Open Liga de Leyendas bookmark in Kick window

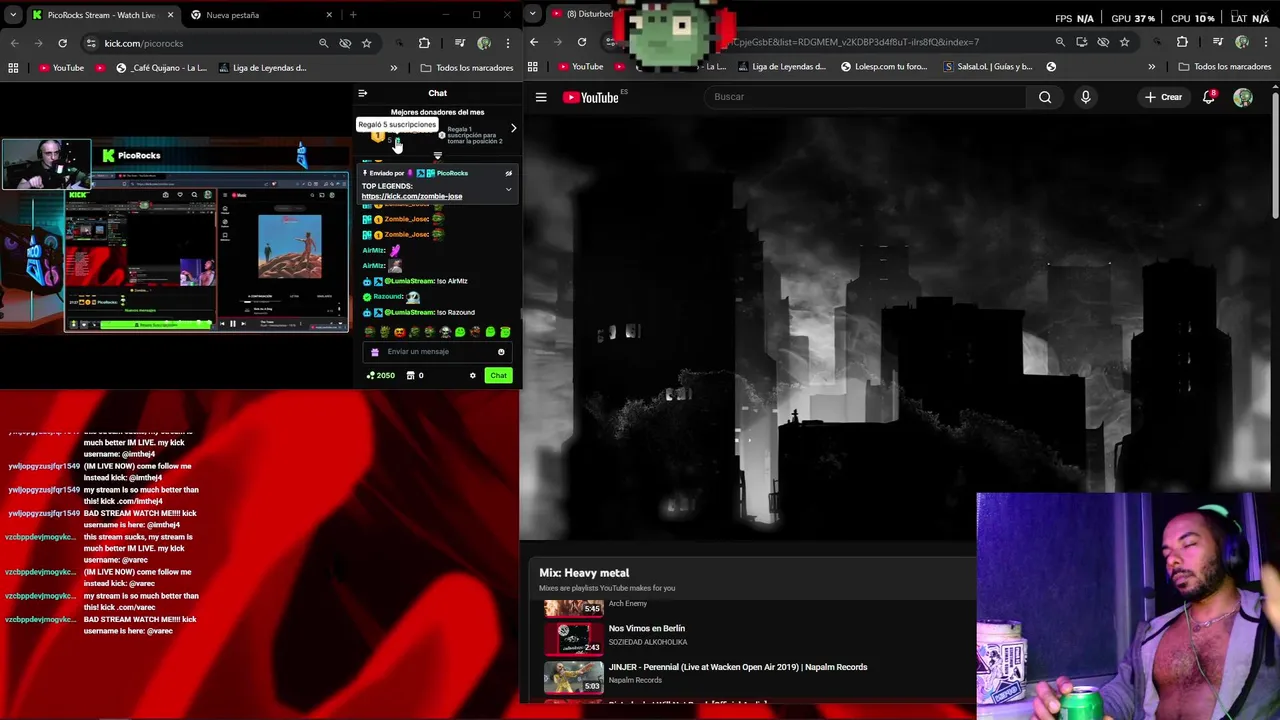262,68
